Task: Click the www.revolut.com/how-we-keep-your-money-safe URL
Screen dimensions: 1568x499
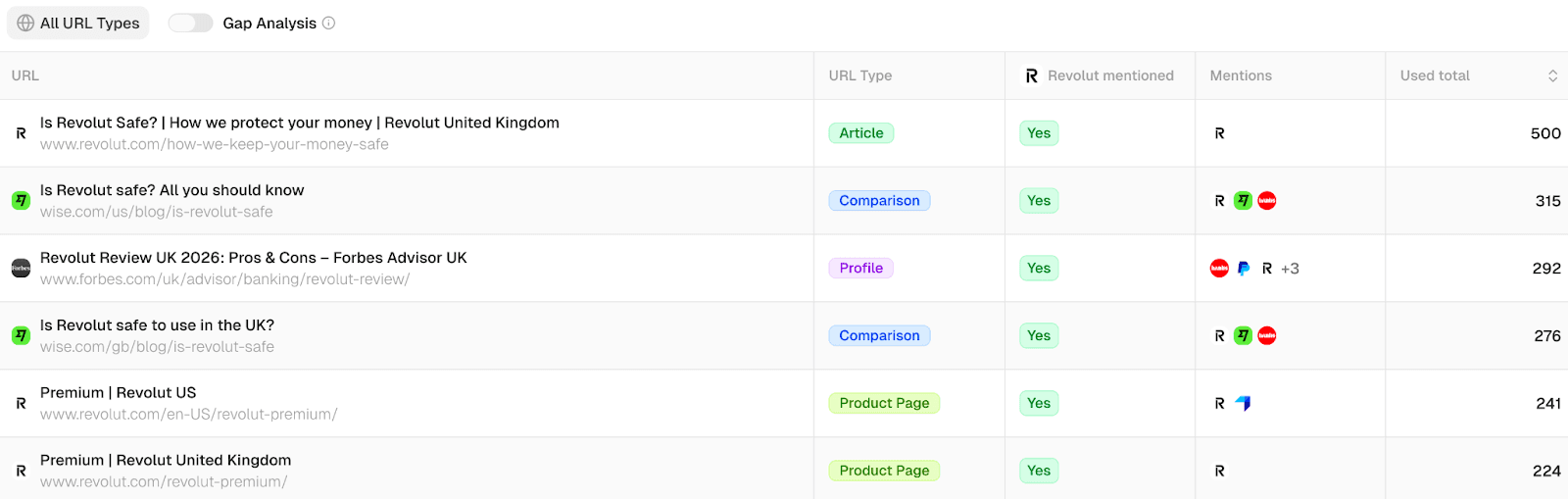Action: click(x=215, y=145)
